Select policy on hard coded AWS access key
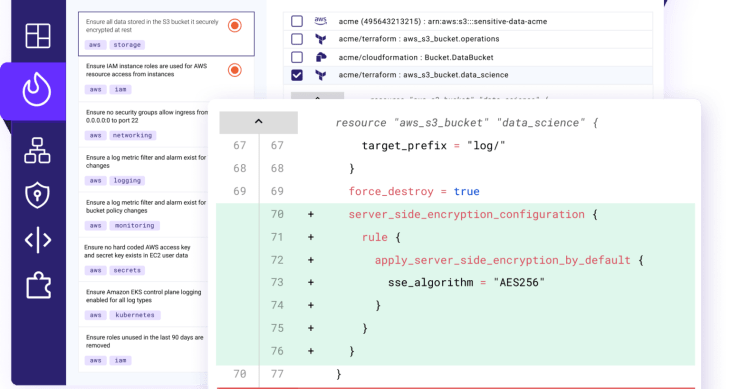The width and height of the screenshot is (730, 389). pyautogui.click(x=137, y=251)
